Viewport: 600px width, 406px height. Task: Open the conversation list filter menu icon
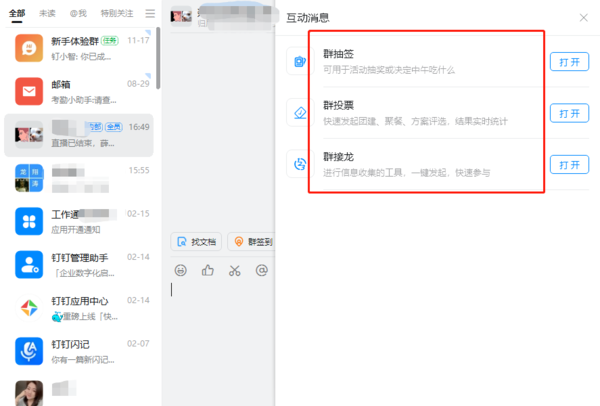click(150, 13)
